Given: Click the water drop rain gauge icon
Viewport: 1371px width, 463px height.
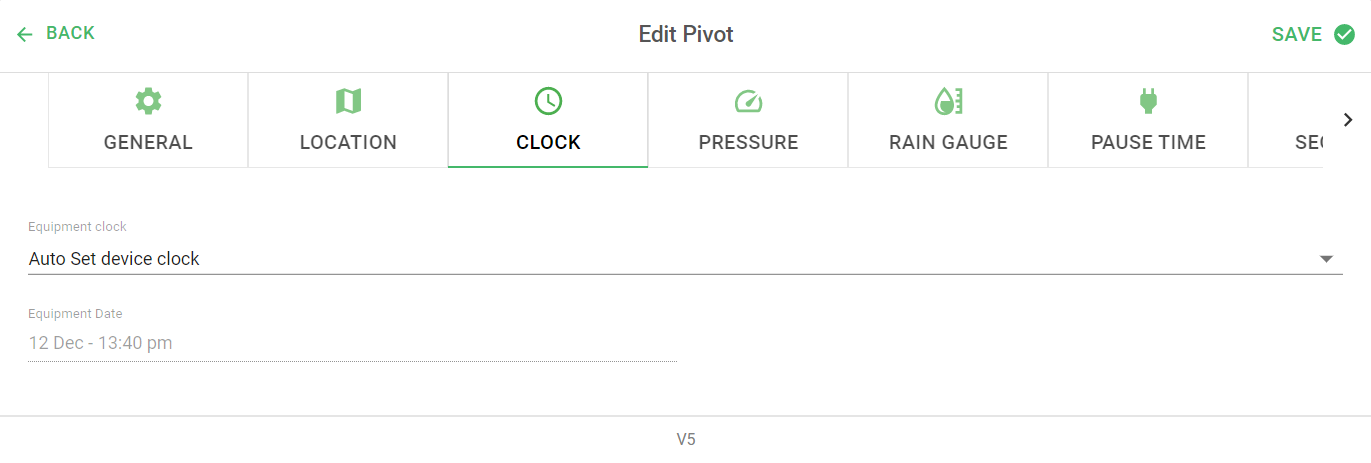Looking at the screenshot, I should pos(948,100).
